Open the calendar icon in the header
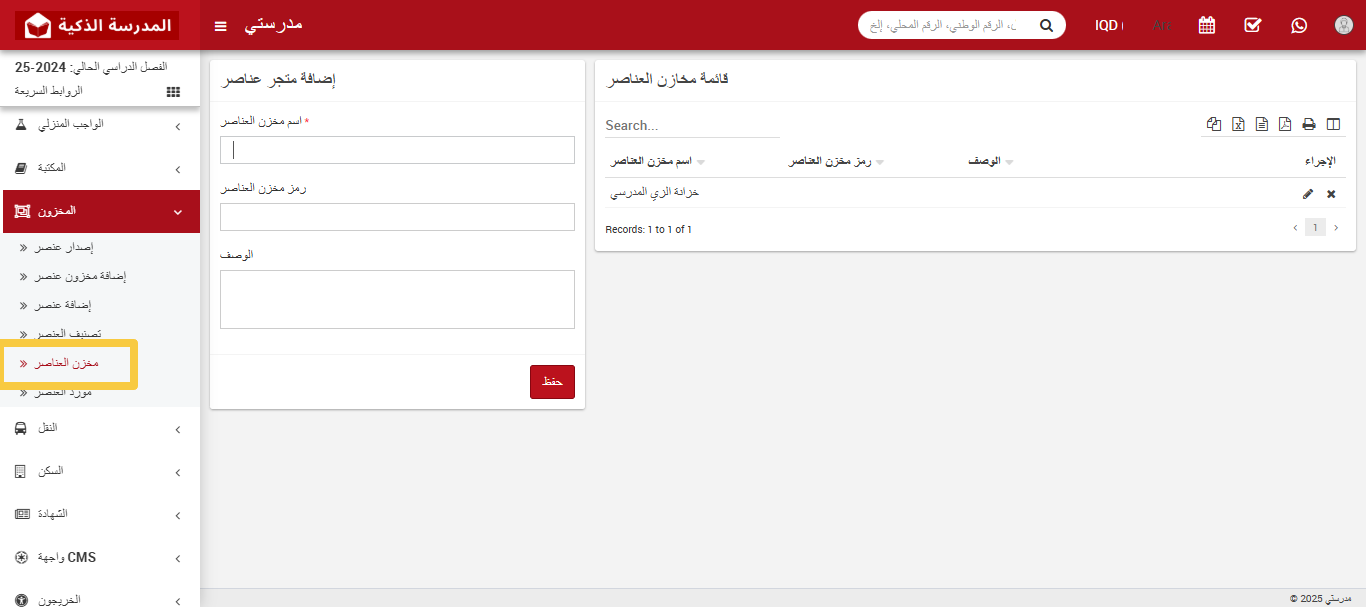This screenshot has height=607, width=1366. pyautogui.click(x=1206, y=25)
